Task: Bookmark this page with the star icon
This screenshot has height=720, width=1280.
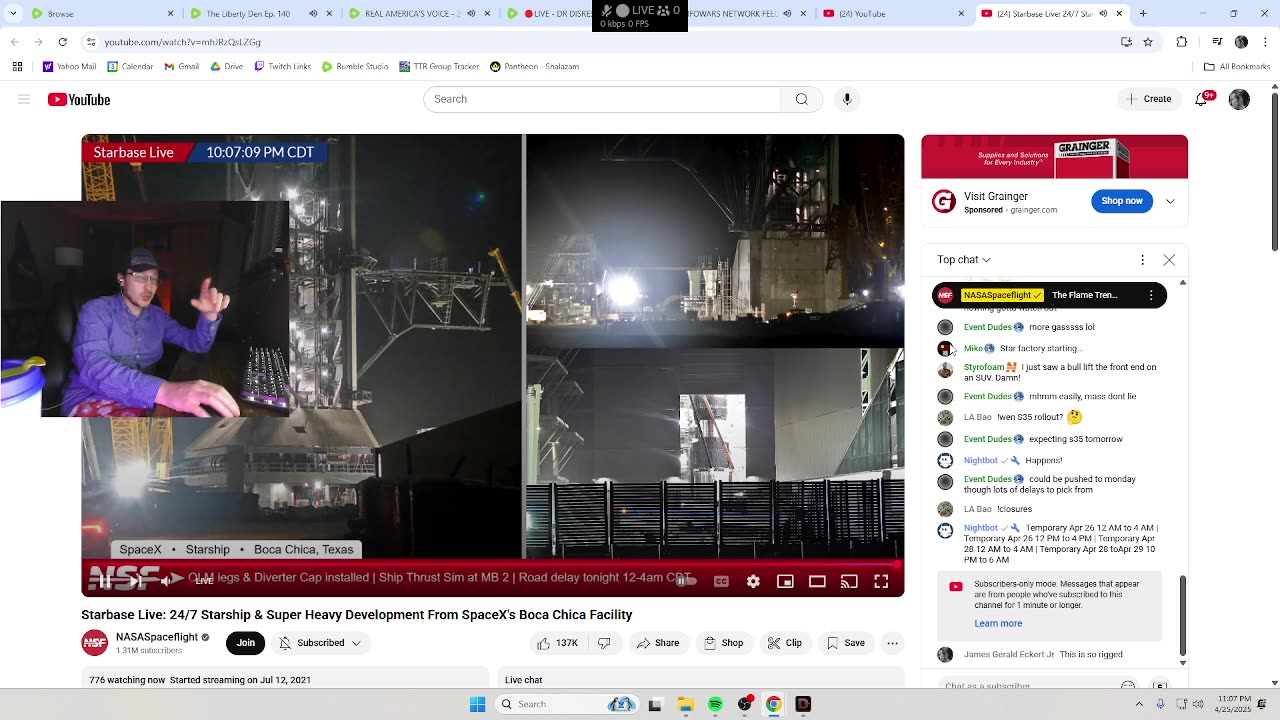Action: [x=1148, y=42]
